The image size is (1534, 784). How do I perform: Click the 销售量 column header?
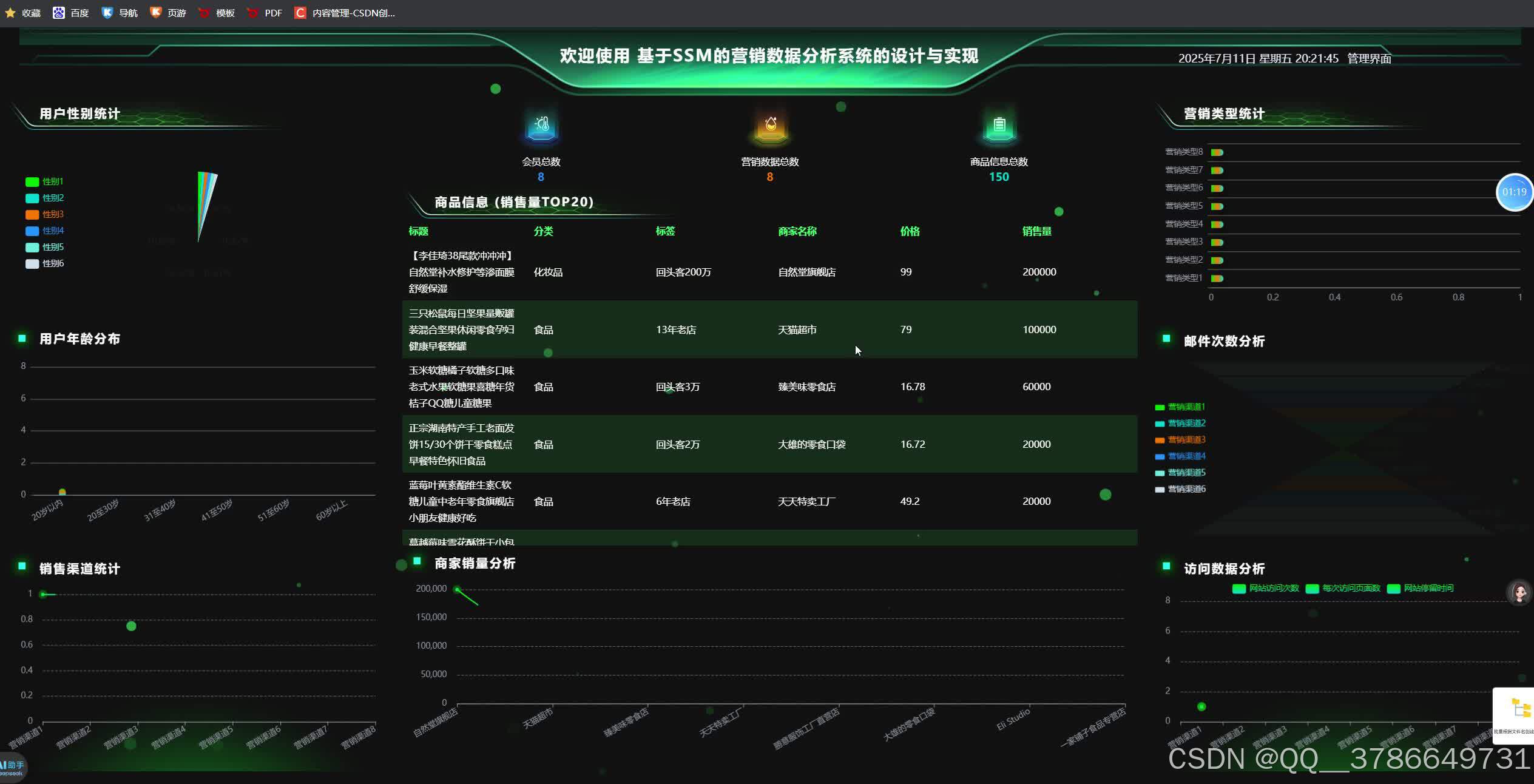[x=1037, y=231]
